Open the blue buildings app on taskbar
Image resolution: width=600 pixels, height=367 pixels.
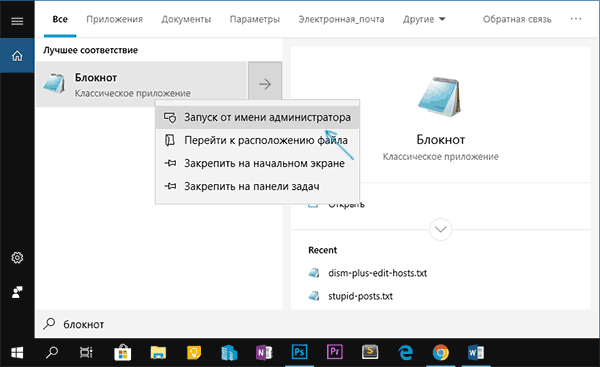pyautogui.click(x=229, y=352)
